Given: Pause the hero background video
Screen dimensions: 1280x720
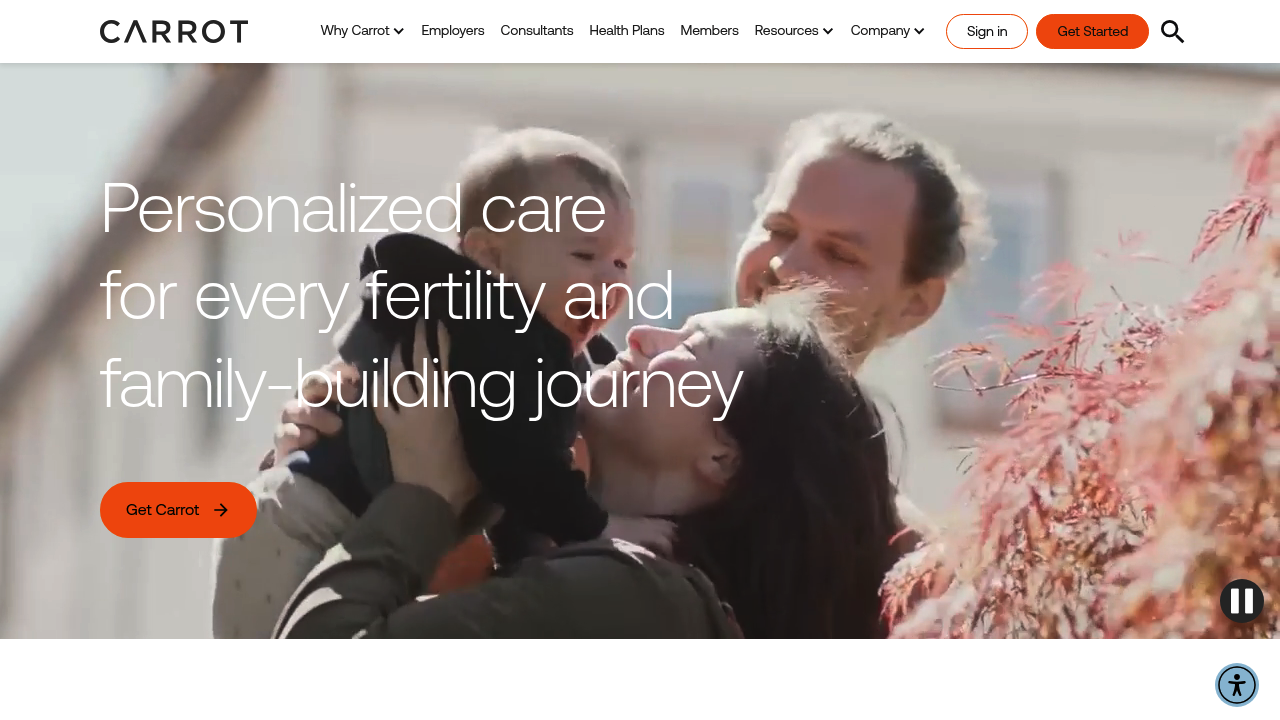Looking at the screenshot, I should coord(1242,601).
